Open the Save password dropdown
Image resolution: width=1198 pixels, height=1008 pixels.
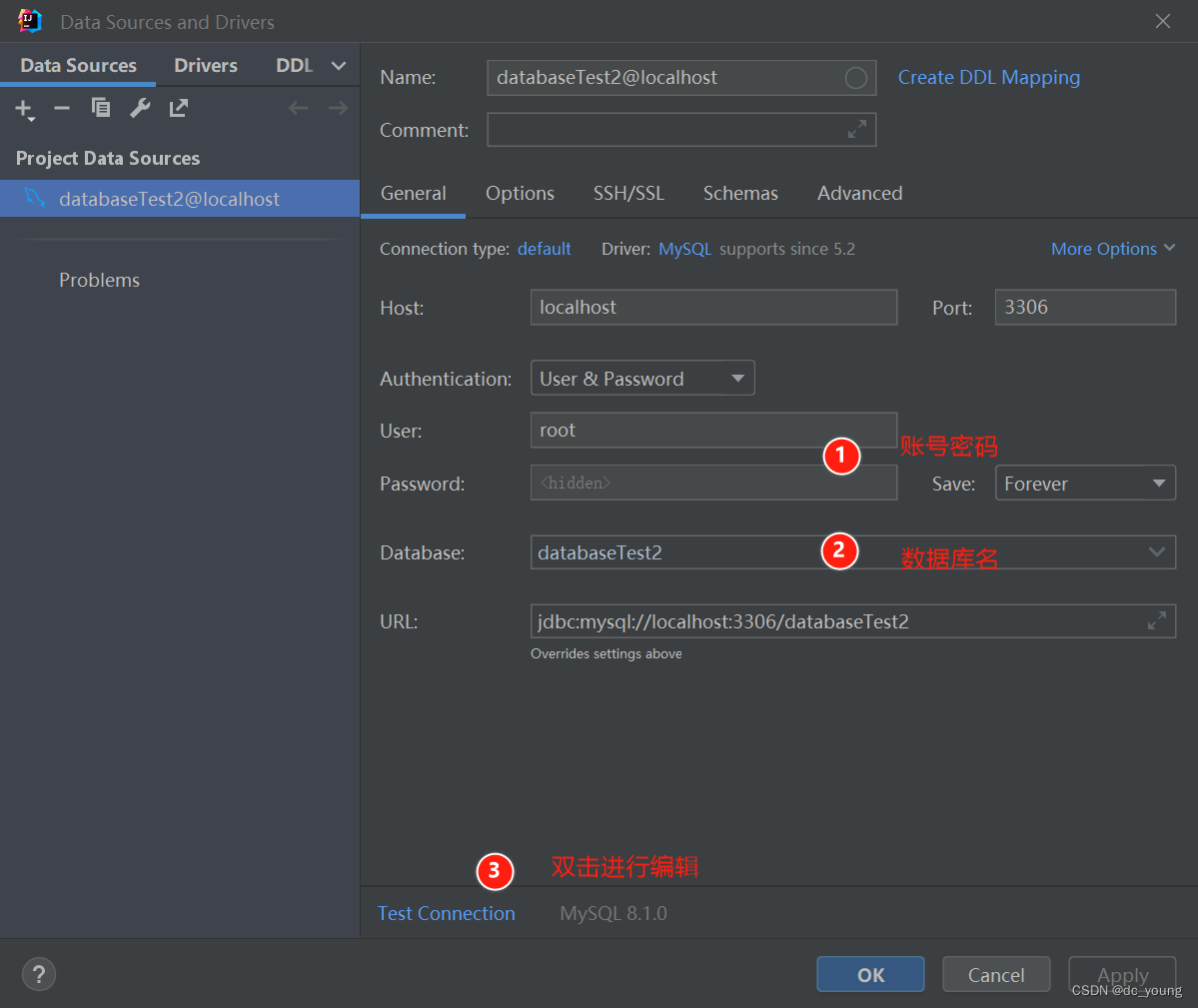(x=1085, y=484)
